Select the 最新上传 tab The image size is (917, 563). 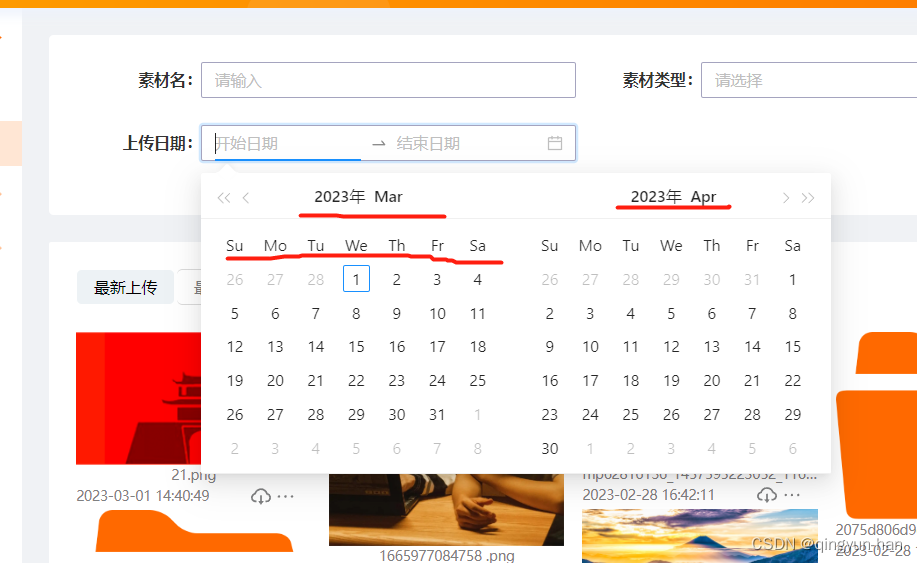(125, 287)
